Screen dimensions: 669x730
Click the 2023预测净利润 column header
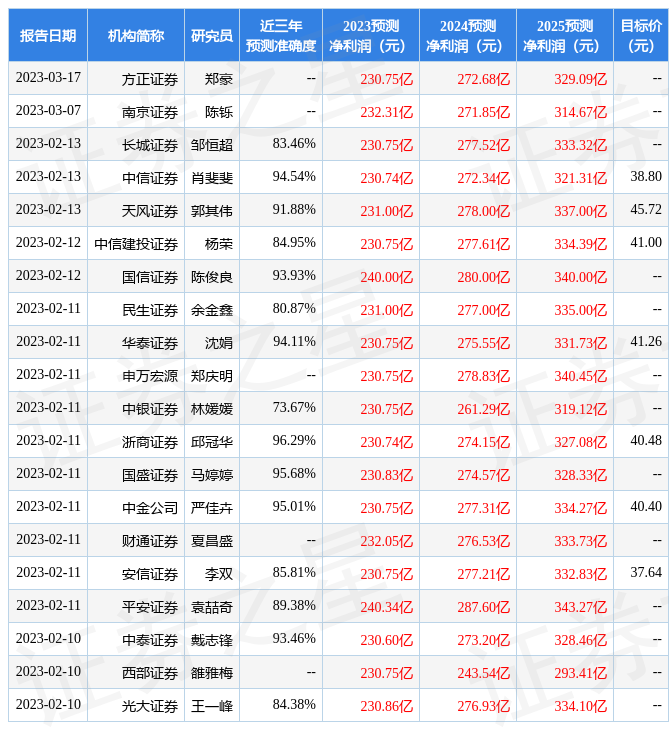tap(371, 36)
